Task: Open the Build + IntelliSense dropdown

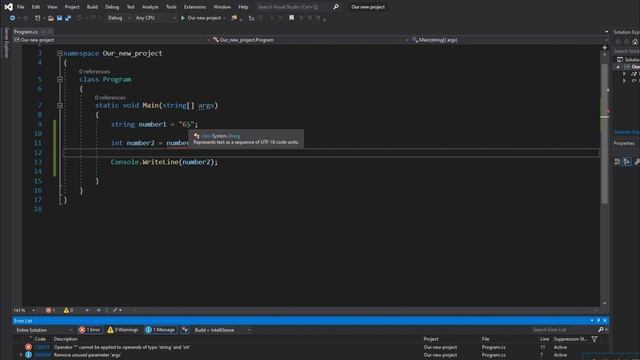Action: [222, 330]
